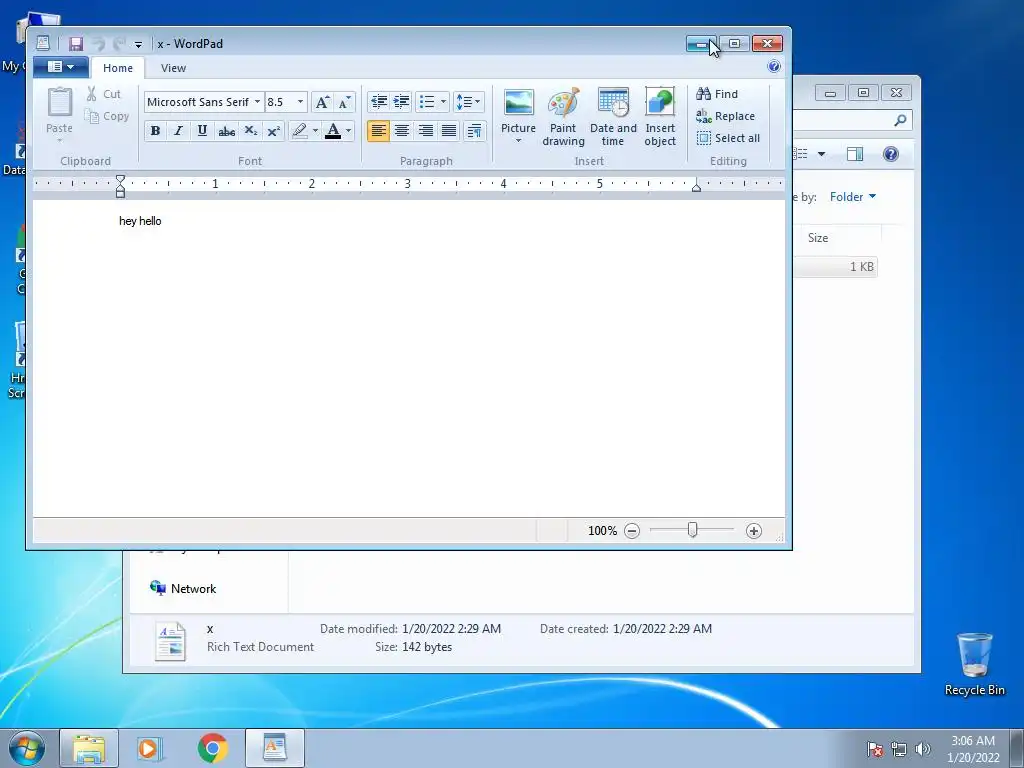Click Replace in Editing group
Viewport: 1024px width, 768px height.
pos(726,116)
